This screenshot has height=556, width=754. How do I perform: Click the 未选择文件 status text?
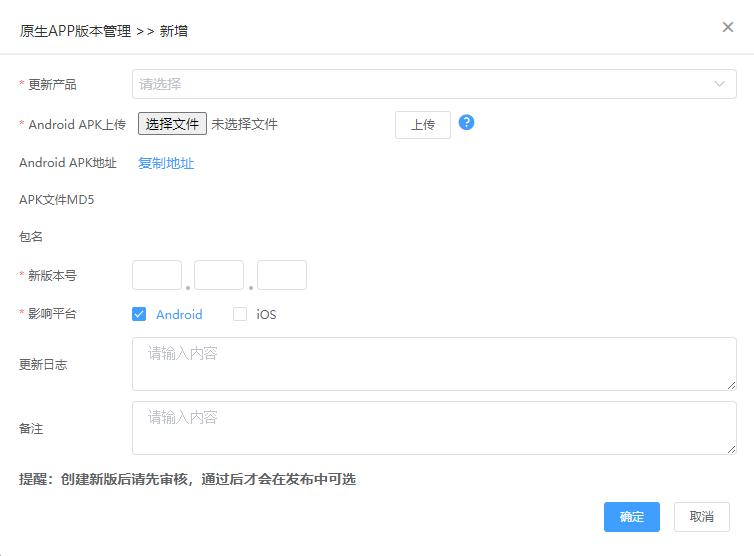point(244,124)
